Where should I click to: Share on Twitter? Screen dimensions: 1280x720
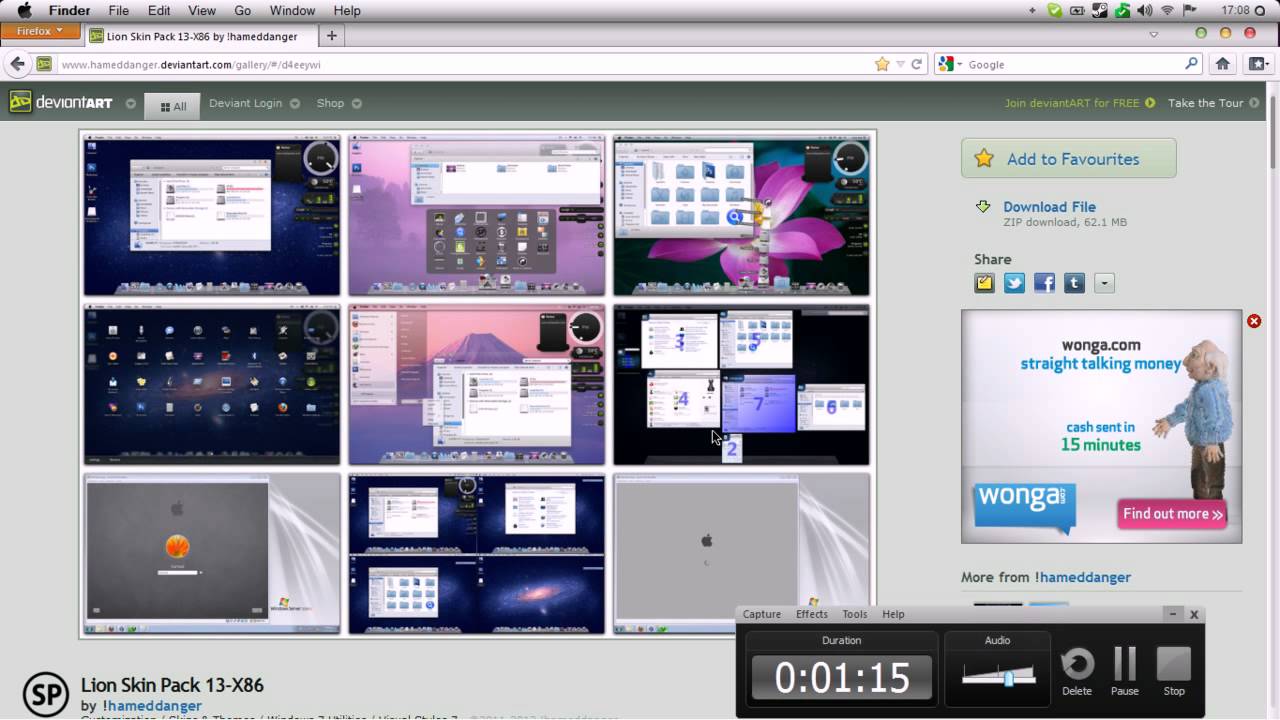pos(1015,283)
